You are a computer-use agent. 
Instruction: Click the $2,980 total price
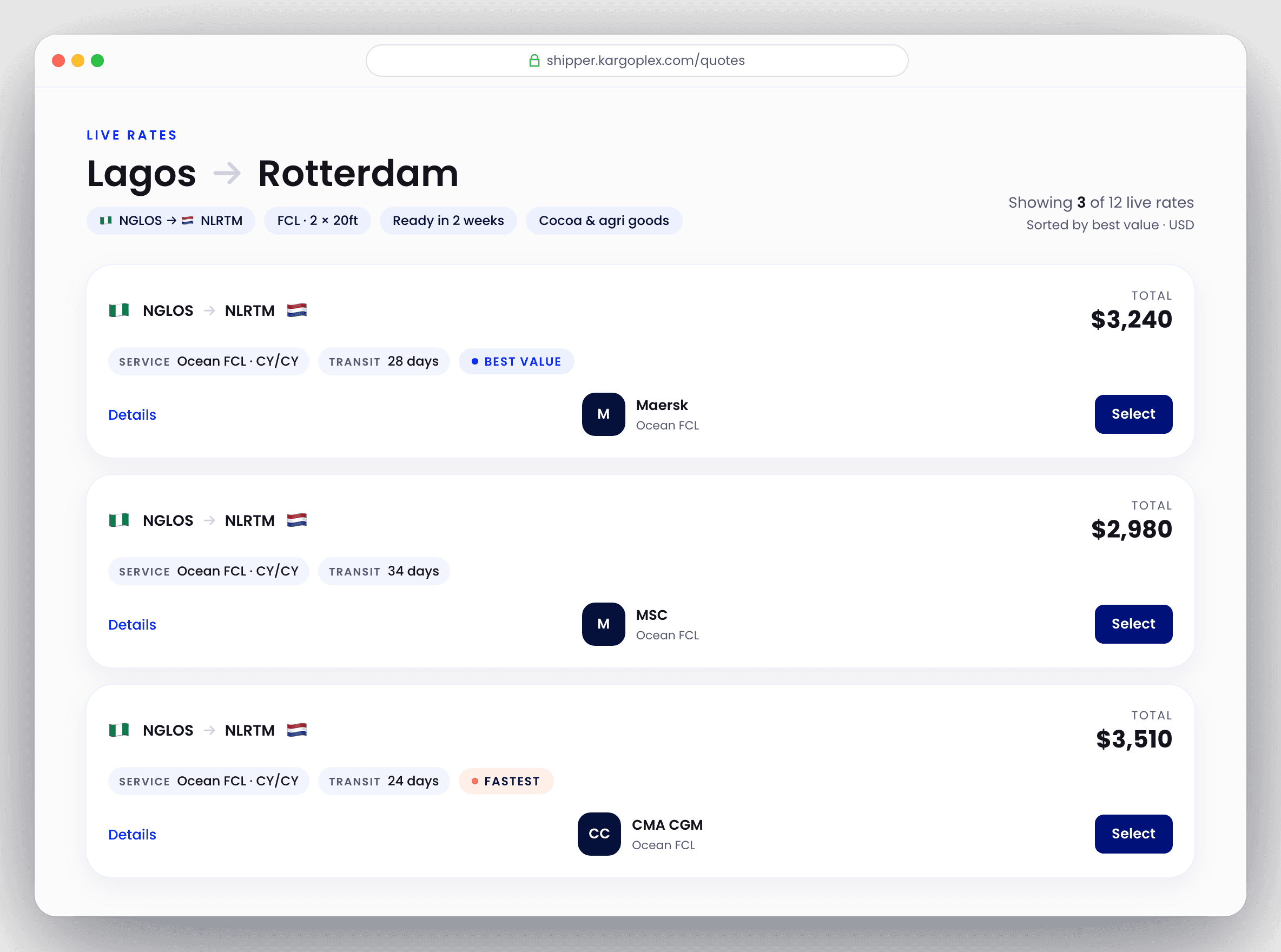(x=1131, y=529)
